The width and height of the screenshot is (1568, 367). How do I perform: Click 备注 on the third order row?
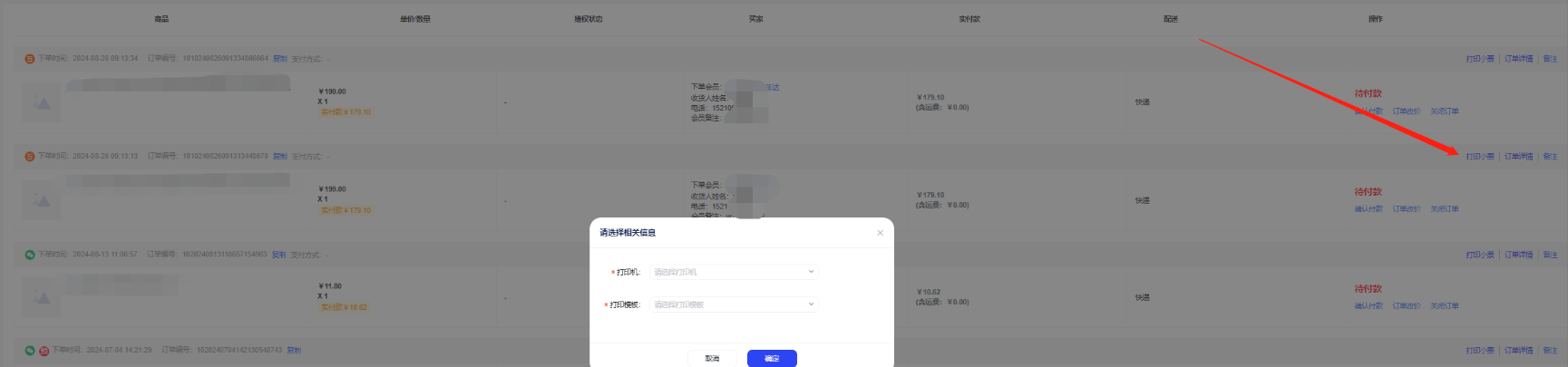pyautogui.click(x=1550, y=255)
